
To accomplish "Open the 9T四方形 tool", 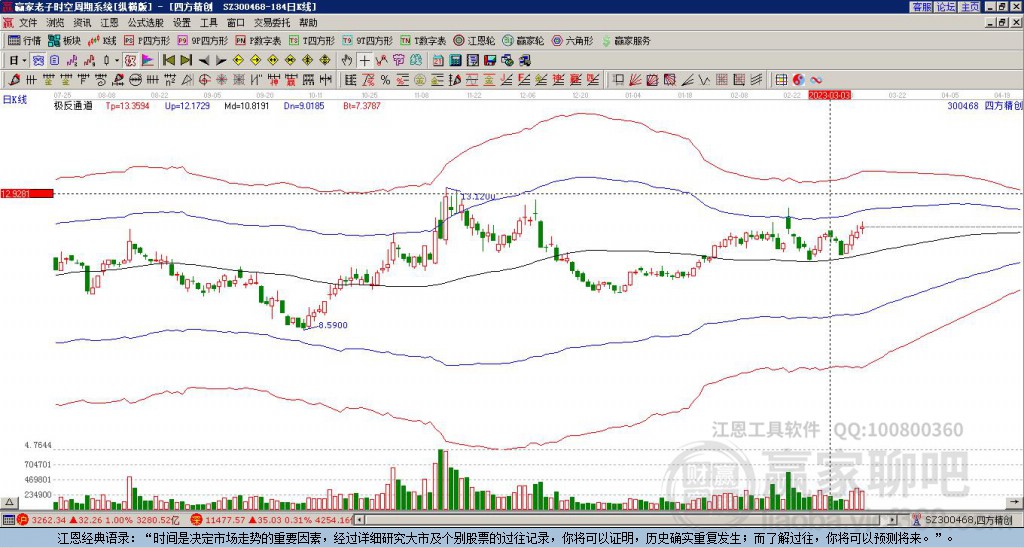I will point(367,40).
